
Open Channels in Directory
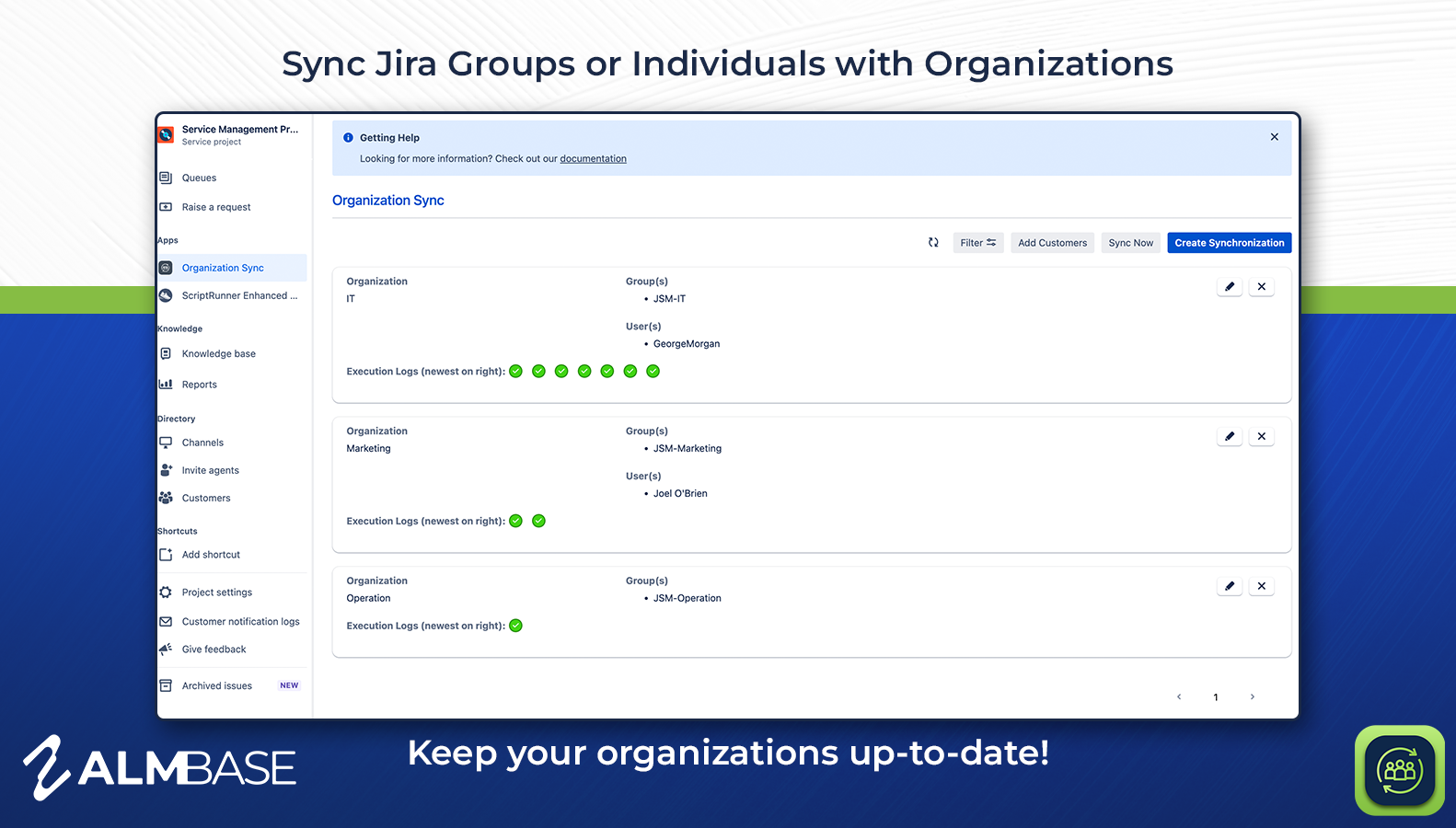[202, 443]
